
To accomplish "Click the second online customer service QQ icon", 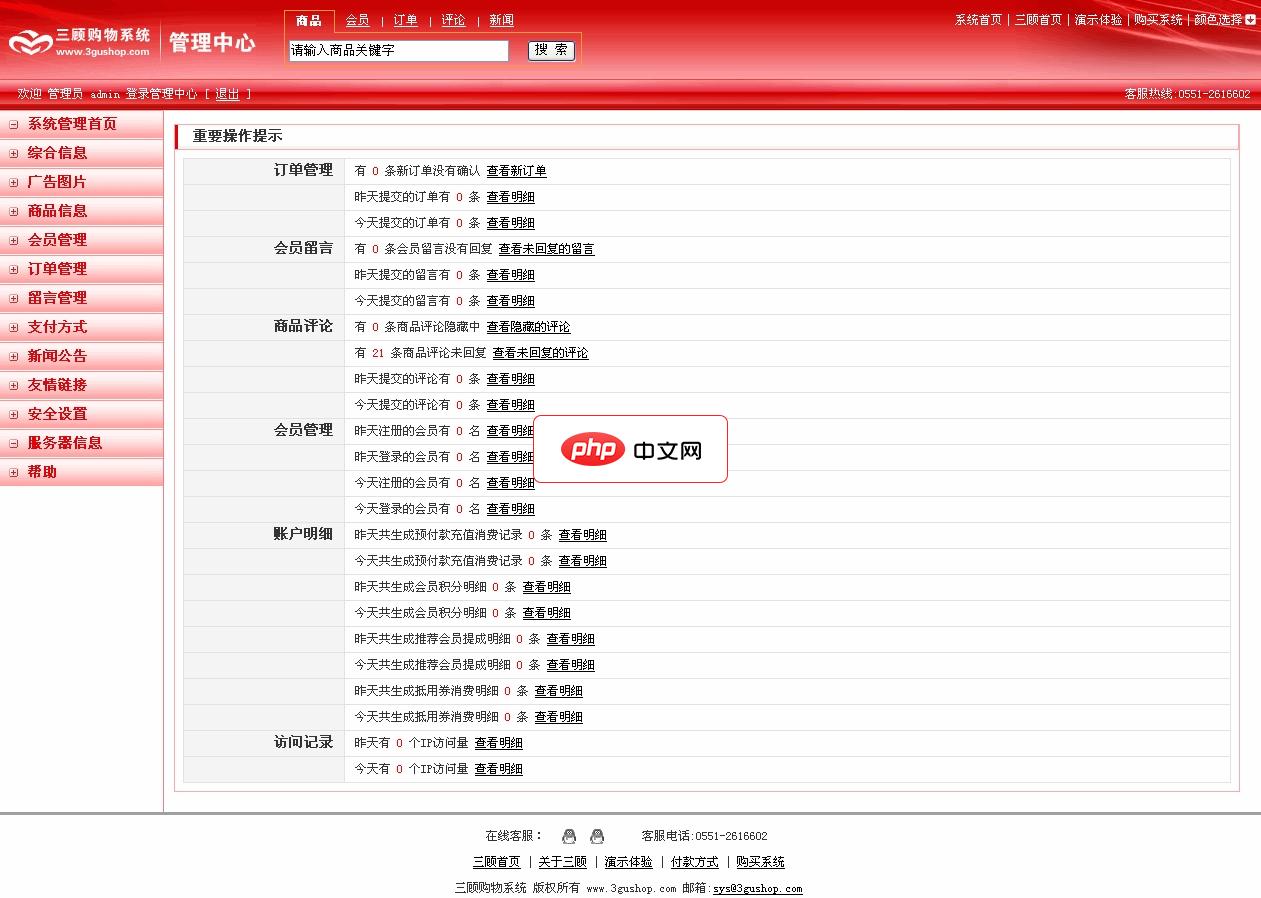I will click(x=597, y=836).
